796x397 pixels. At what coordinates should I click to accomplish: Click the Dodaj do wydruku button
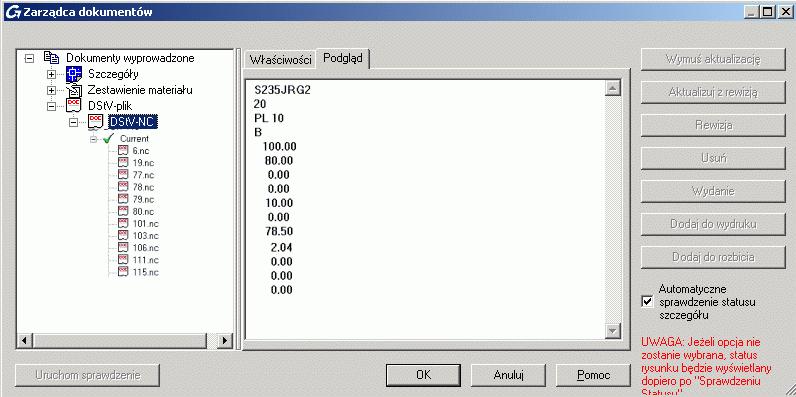pyautogui.click(x=713, y=224)
